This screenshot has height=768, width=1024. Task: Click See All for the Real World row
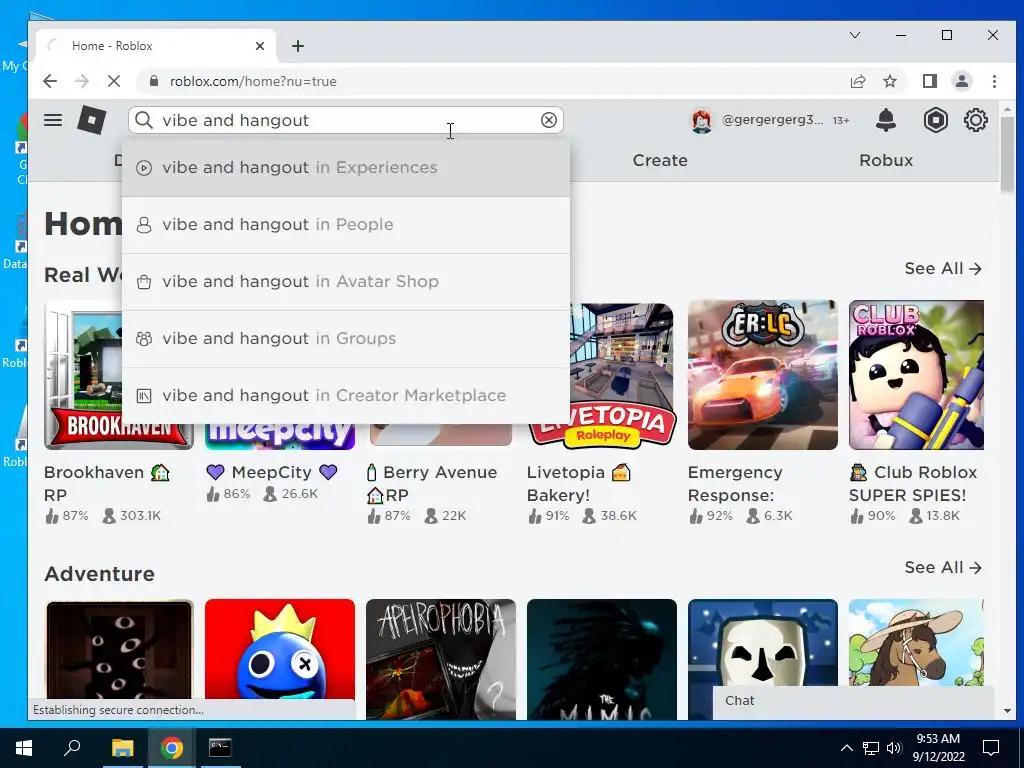pos(943,268)
